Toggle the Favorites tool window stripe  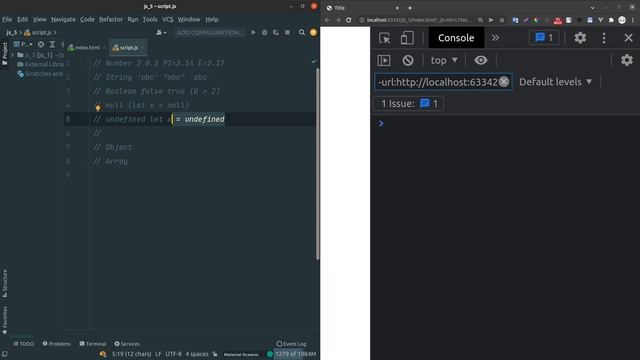coord(4,320)
